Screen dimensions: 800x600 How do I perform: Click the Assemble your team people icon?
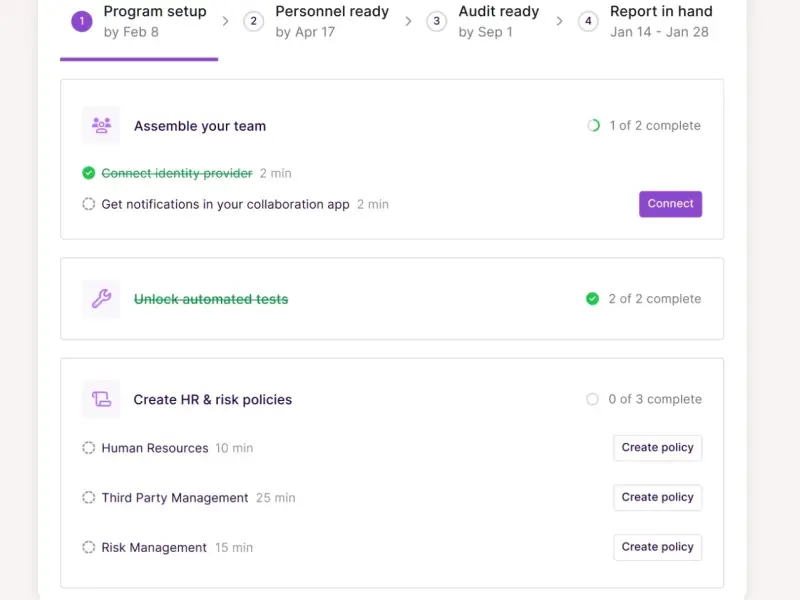point(101,126)
